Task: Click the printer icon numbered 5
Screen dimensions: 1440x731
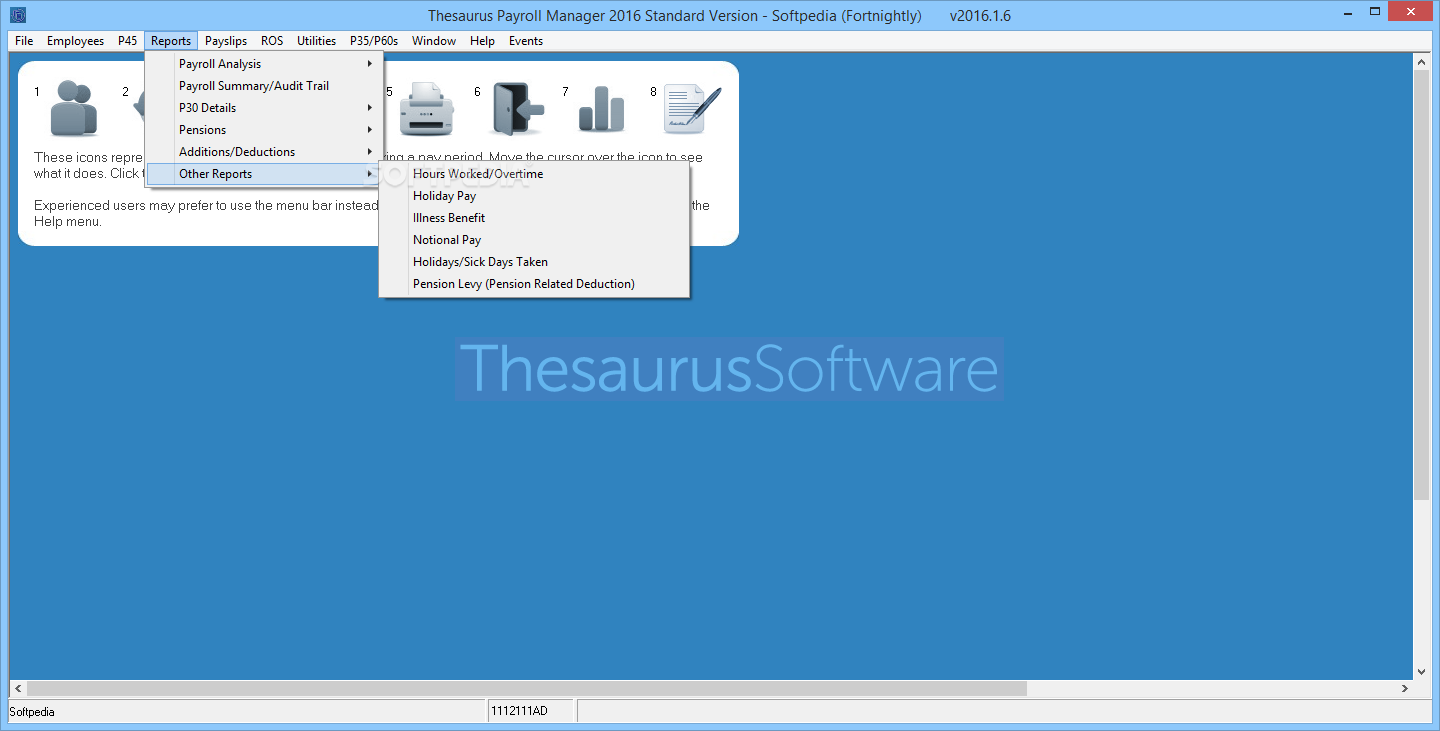Action: 427,108
